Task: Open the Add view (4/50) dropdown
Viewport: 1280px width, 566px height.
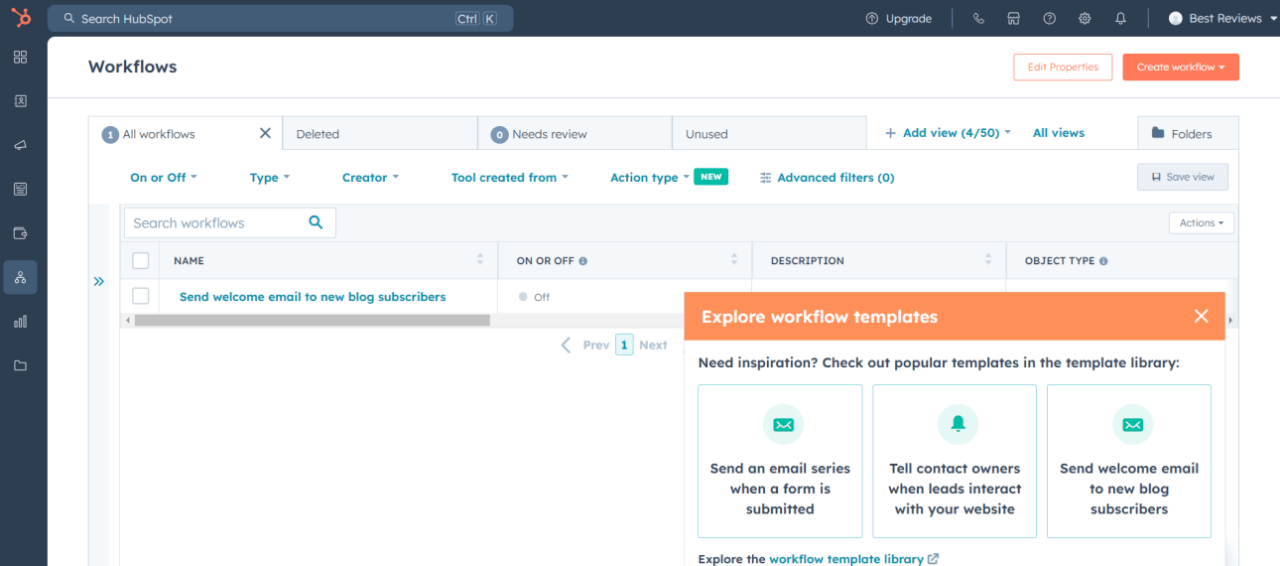Action: click(948, 133)
